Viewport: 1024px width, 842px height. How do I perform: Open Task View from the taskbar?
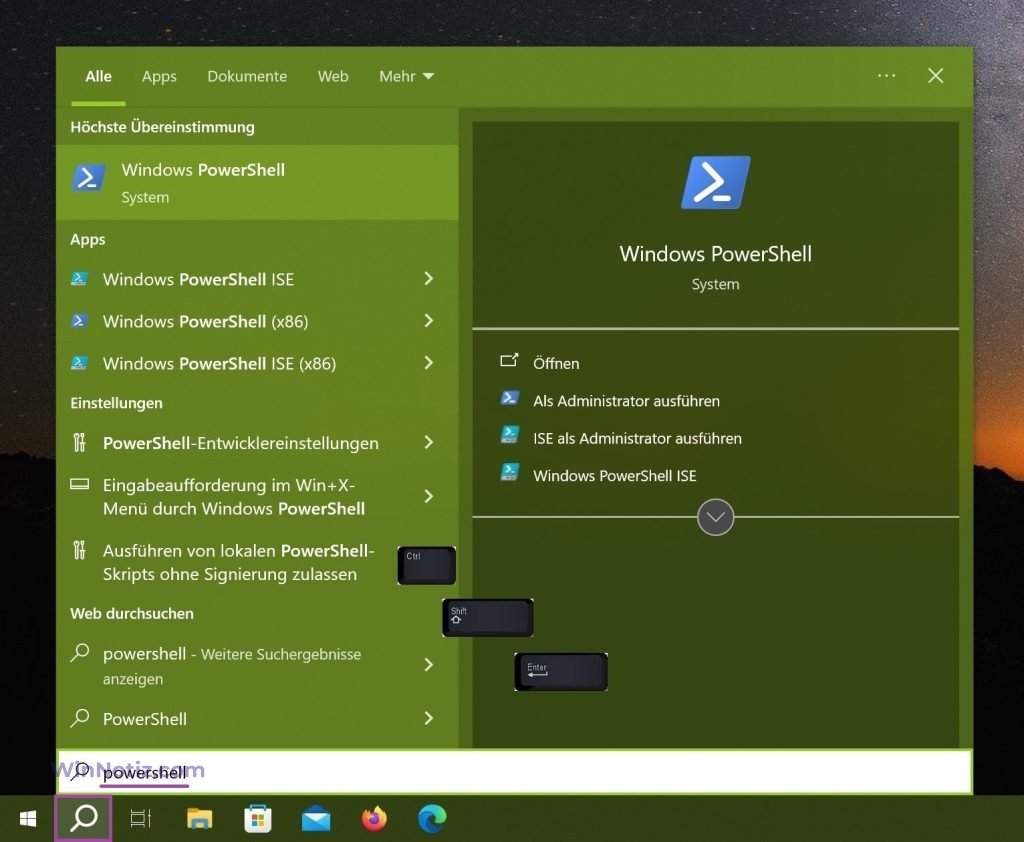(x=140, y=818)
